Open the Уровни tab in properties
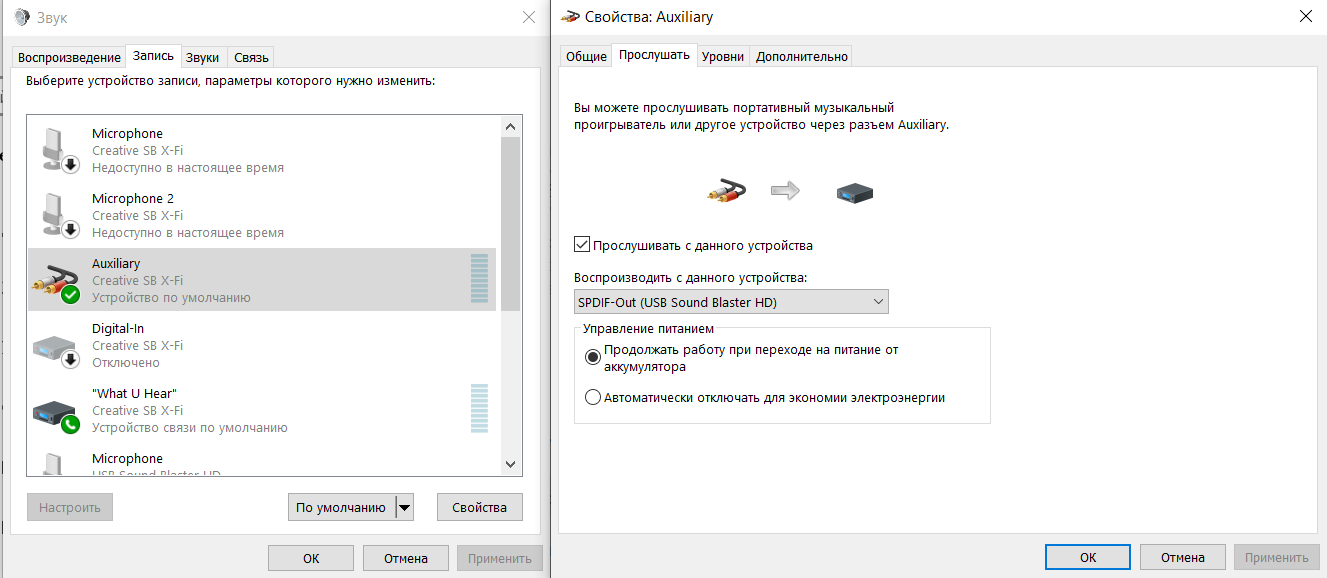Image resolution: width=1327 pixels, height=578 pixels. pos(722,56)
